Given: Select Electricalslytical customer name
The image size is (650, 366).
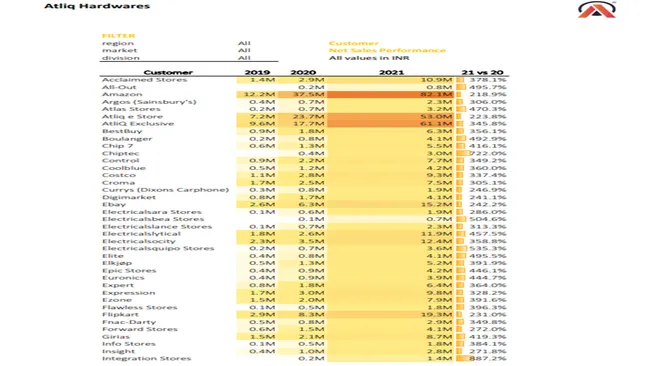Looking at the screenshot, I should (x=141, y=234).
